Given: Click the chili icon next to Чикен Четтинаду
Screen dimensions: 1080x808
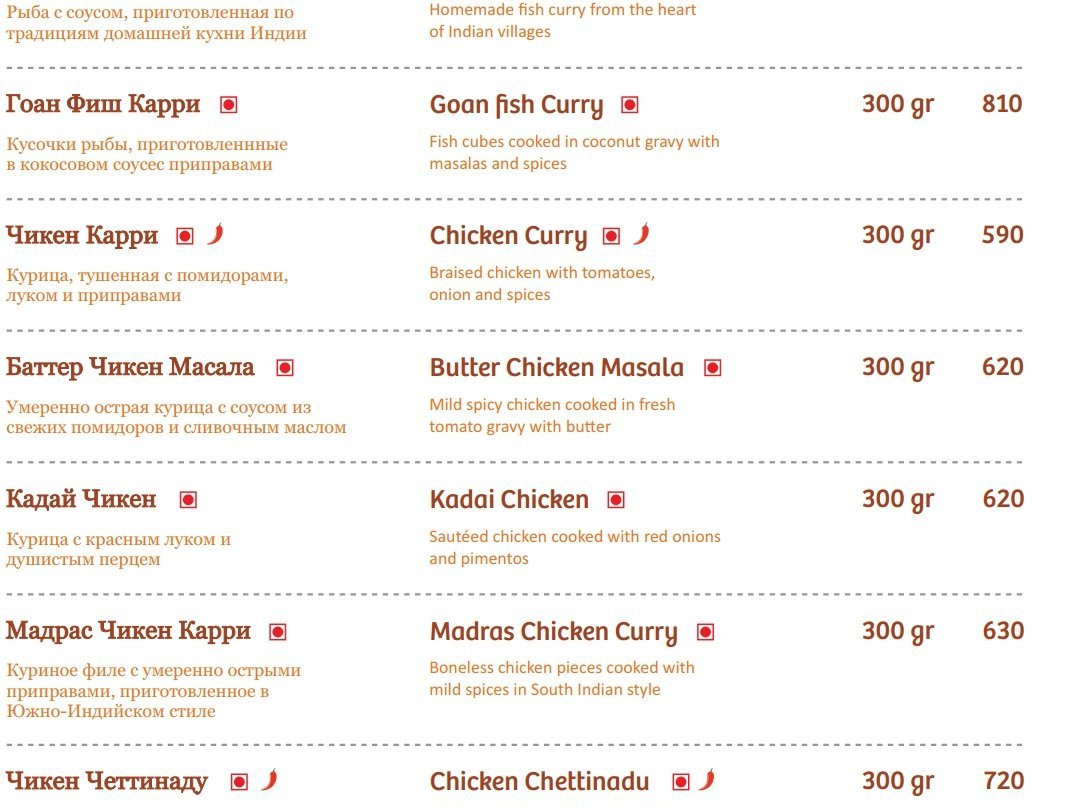Looking at the screenshot, I should pyautogui.click(x=270, y=780).
